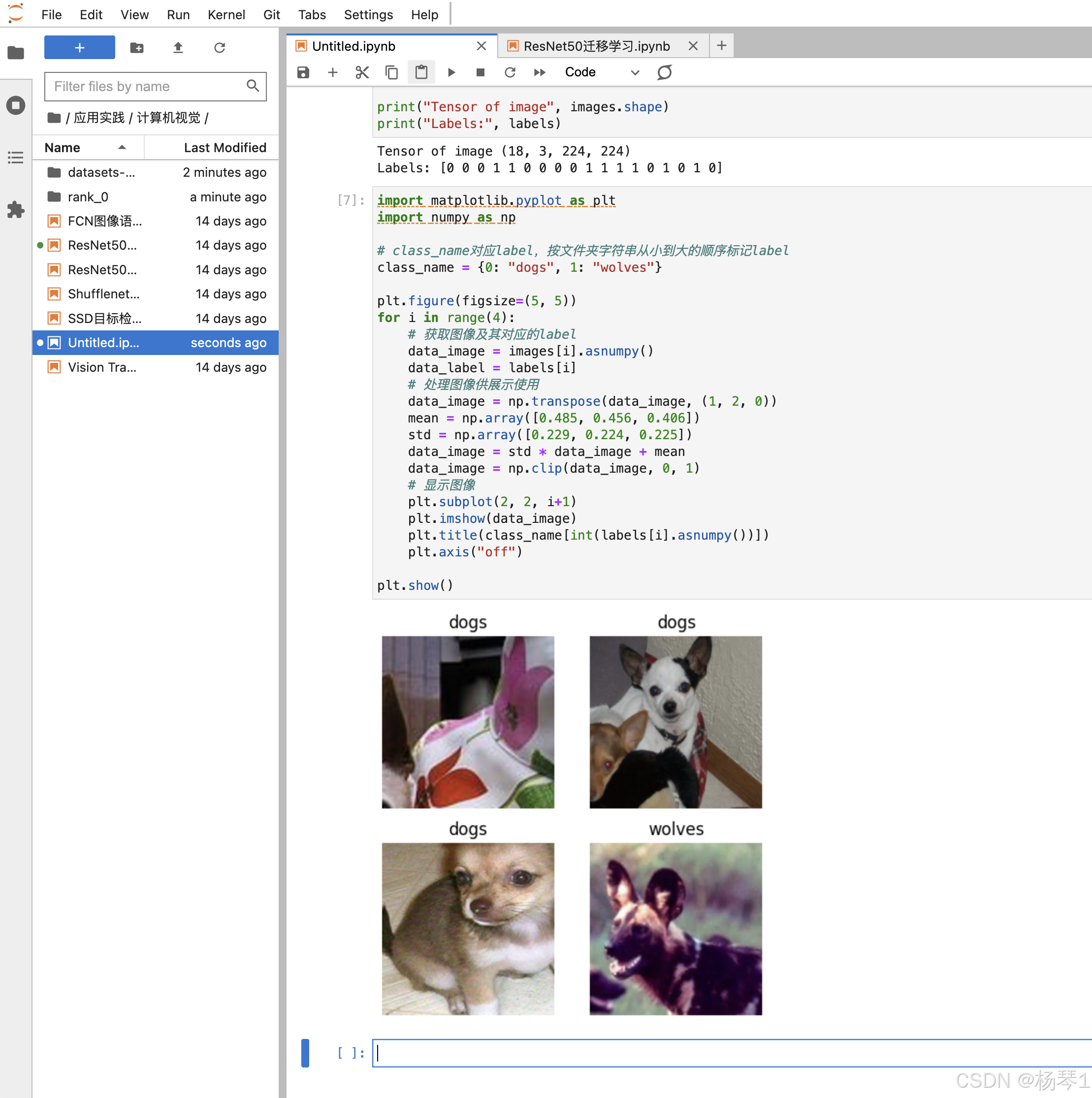
Task: Click the wolves image thumbnail
Action: (676, 929)
